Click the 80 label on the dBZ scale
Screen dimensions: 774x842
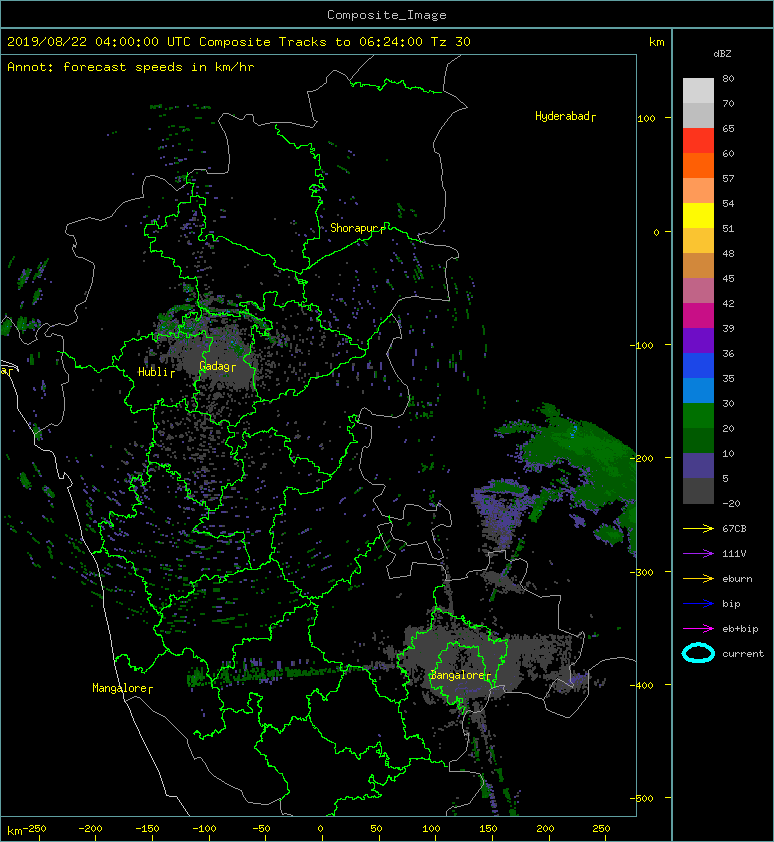[728, 78]
